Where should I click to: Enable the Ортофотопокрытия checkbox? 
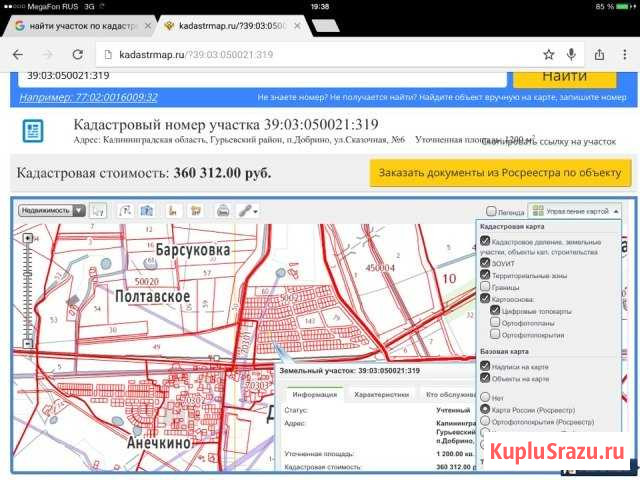pyautogui.click(x=495, y=334)
